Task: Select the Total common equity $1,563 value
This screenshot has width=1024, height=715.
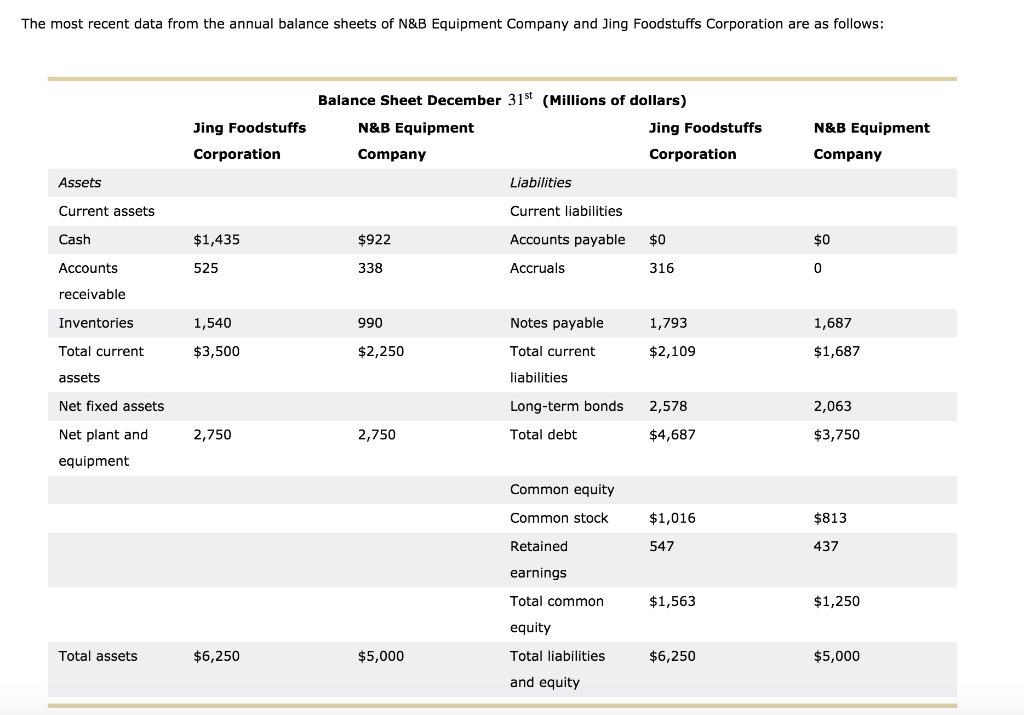Action: pos(672,601)
